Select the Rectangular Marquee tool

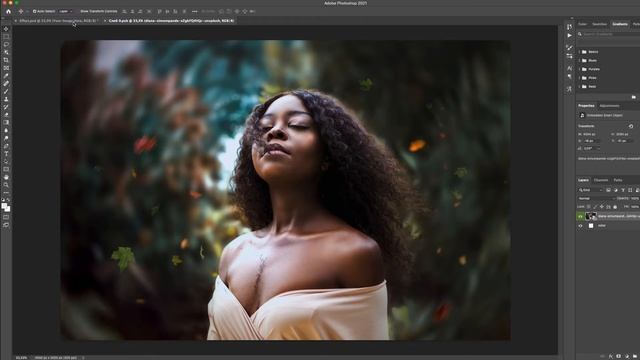click(x=6, y=37)
